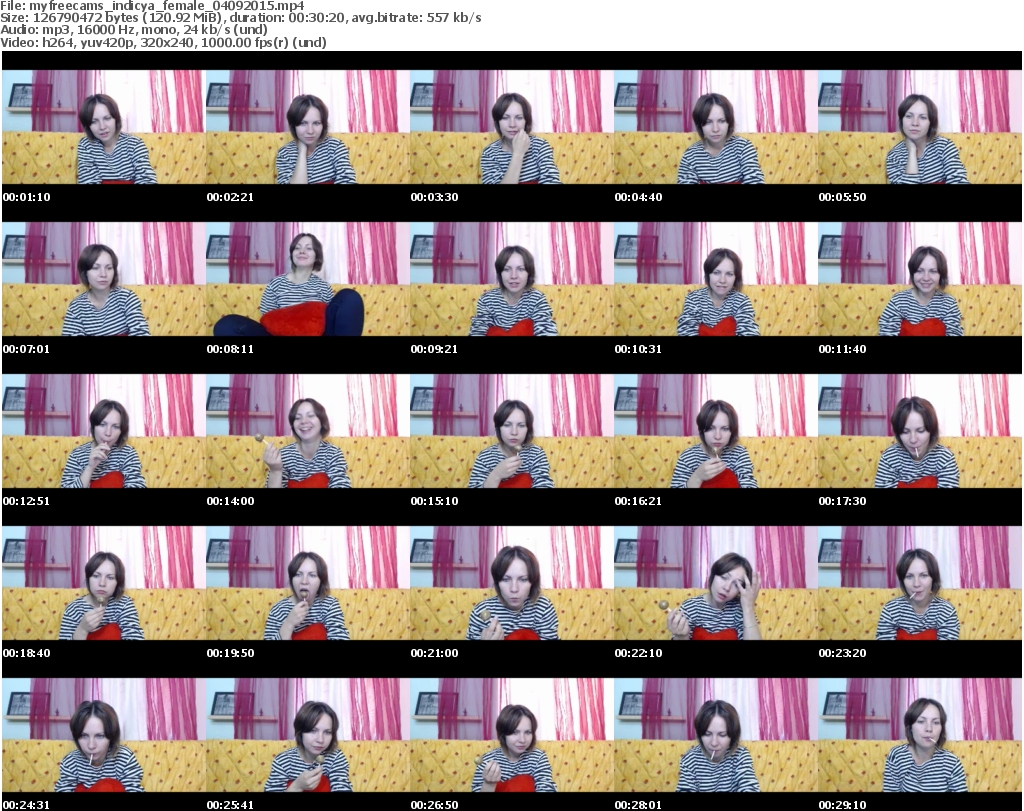
Task: Select the thumbnail at 00:29:10
Action: pos(920,735)
